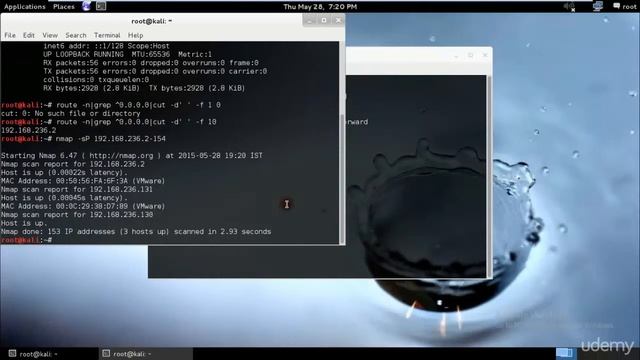
Task: Click 'MAC Address: 00:50:56:FA:6F:3A (VMware)' line
Action: [x=83, y=181]
